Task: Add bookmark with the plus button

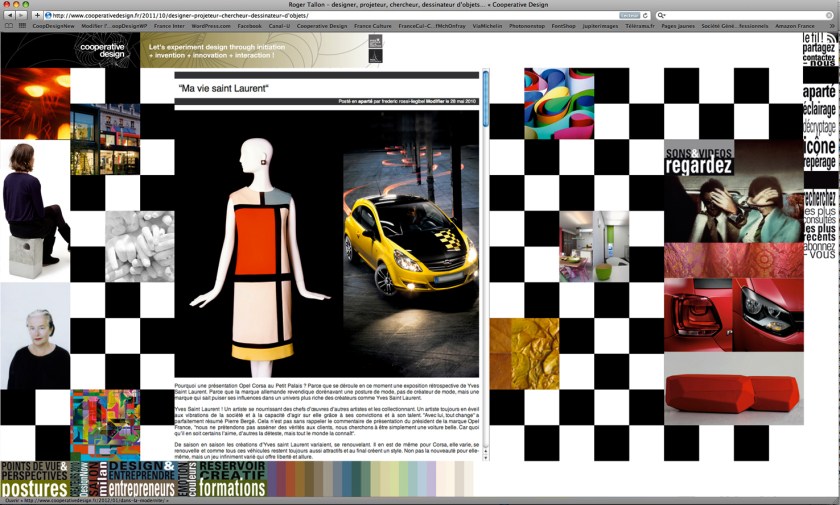Action: coord(37,16)
